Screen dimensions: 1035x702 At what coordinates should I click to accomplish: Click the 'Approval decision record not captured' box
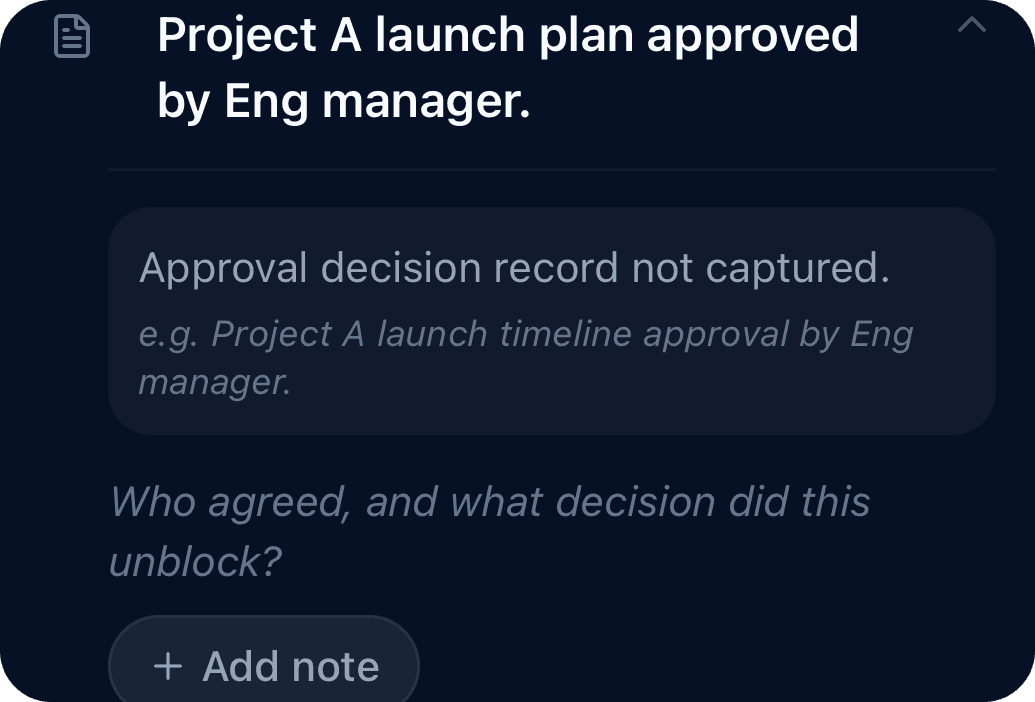click(516, 268)
